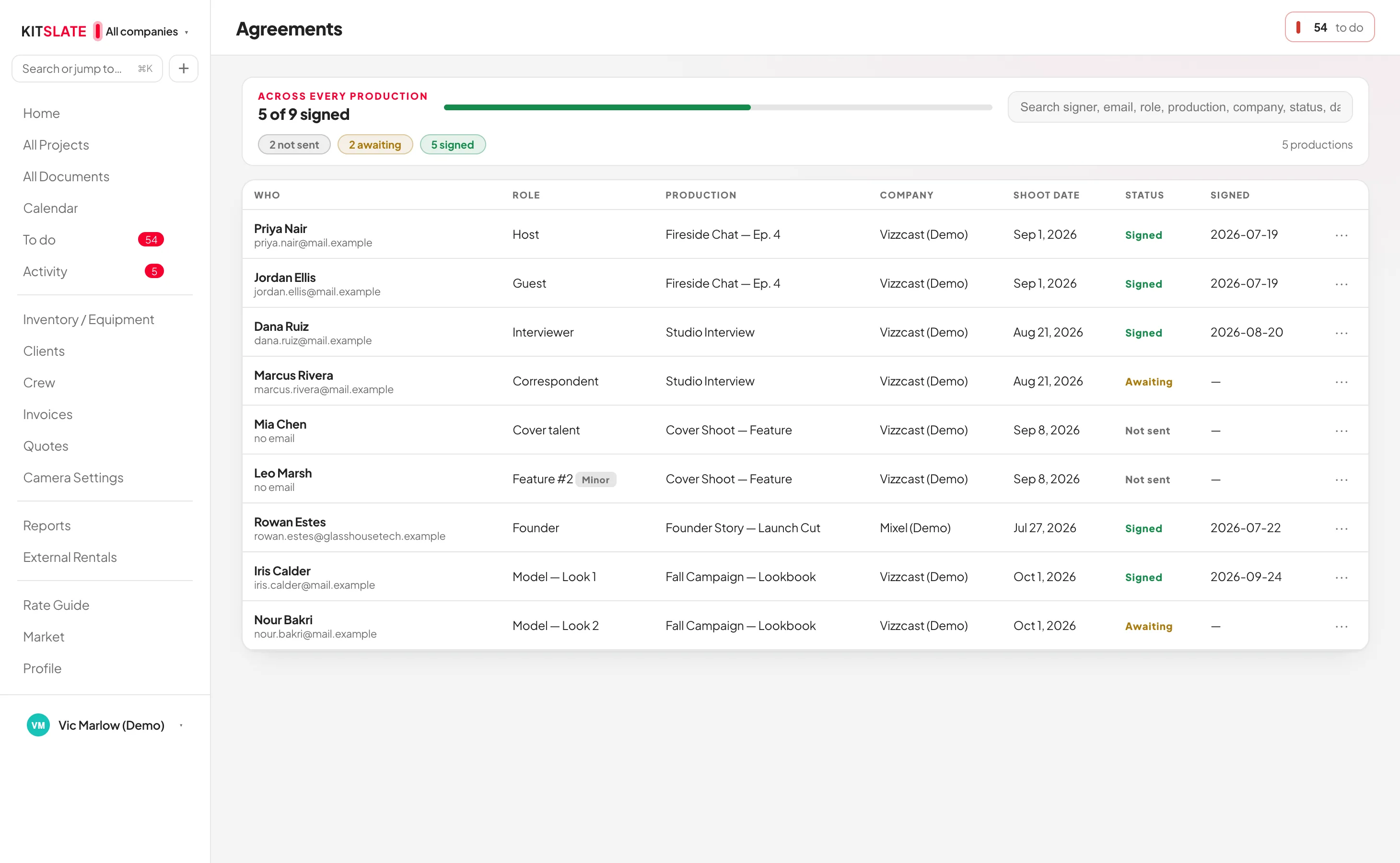This screenshot has width=1400, height=863.
Task: Expand the All companies switcher
Action: pos(147,32)
